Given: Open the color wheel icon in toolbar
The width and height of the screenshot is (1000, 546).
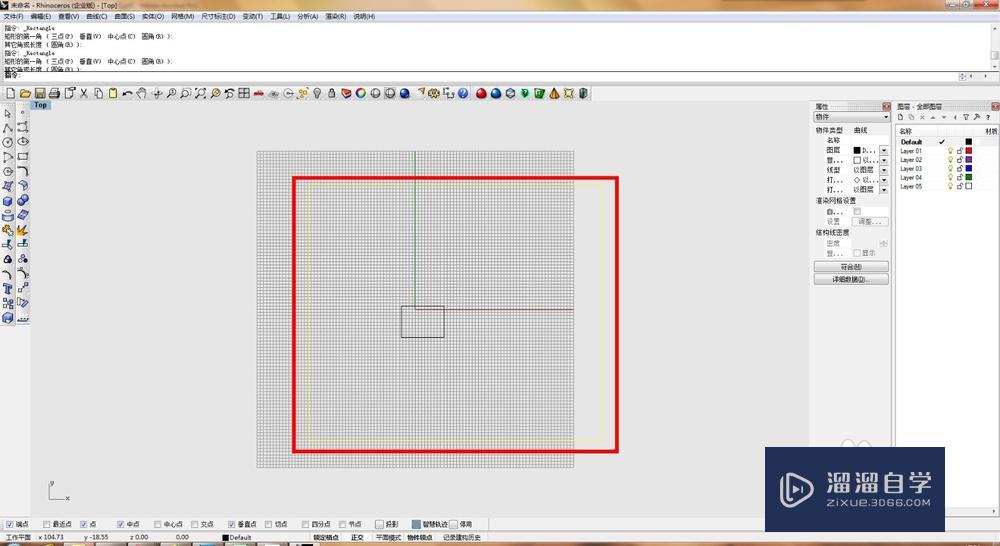Looking at the screenshot, I should 361,93.
